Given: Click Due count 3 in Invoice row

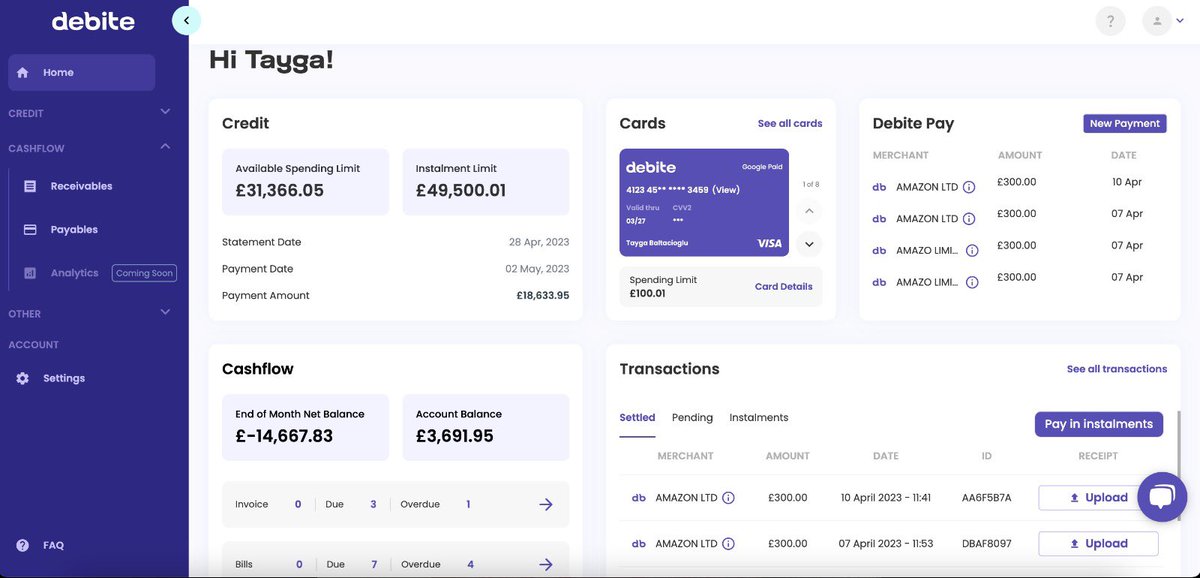Looking at the screenshot, I should [373, 505].
